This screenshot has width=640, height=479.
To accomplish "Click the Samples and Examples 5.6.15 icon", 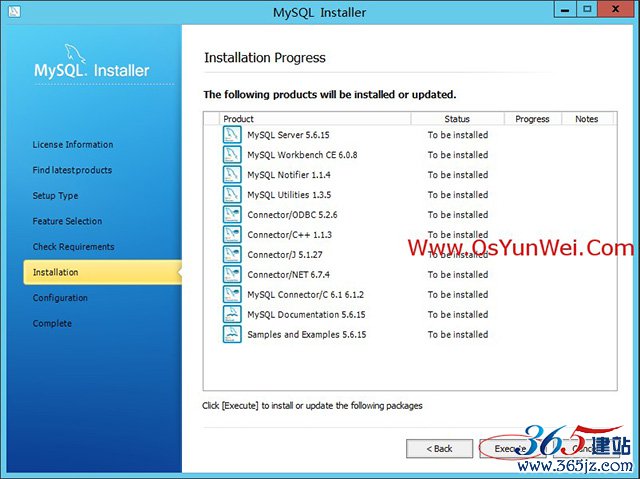I will click(x=232, y=335).
